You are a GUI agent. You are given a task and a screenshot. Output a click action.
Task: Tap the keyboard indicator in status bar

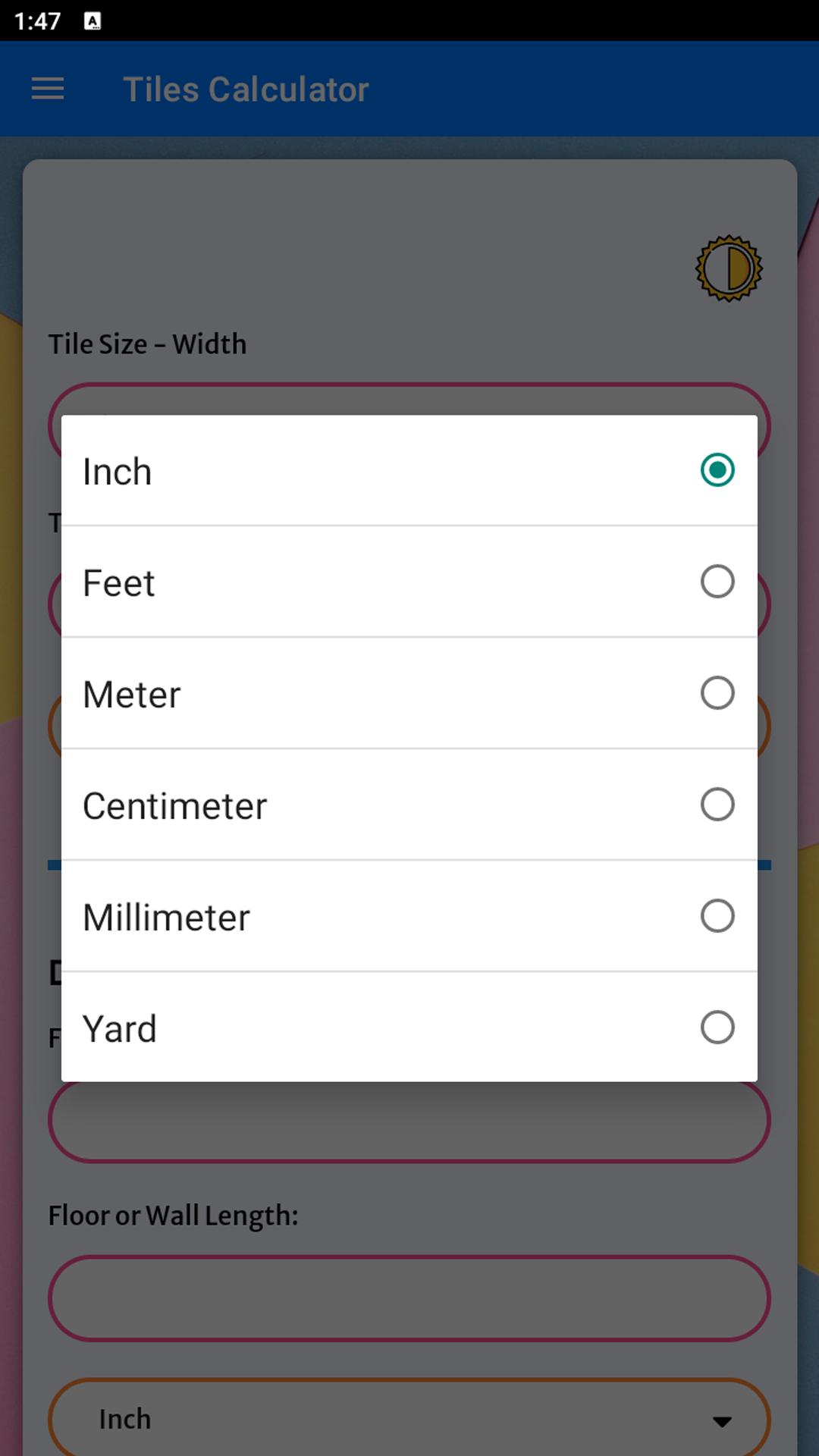pos(93,21)
